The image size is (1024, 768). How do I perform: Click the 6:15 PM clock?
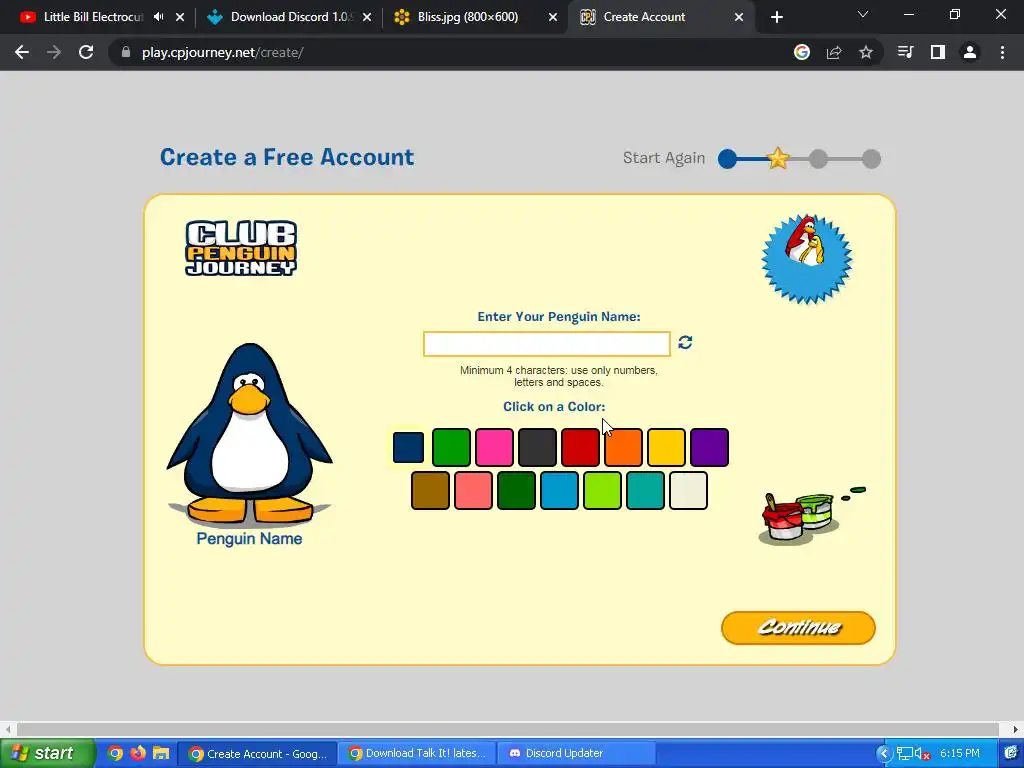[960, 753]
